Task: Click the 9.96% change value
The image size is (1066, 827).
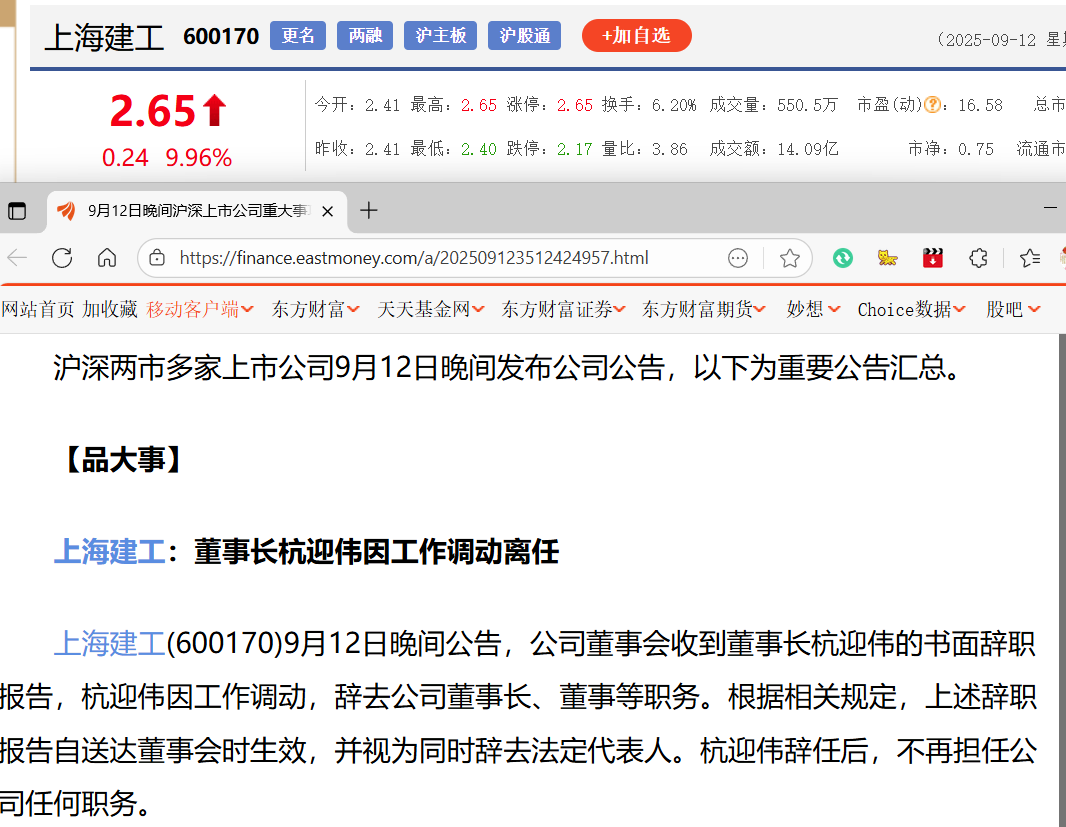Action: (199, 158)
